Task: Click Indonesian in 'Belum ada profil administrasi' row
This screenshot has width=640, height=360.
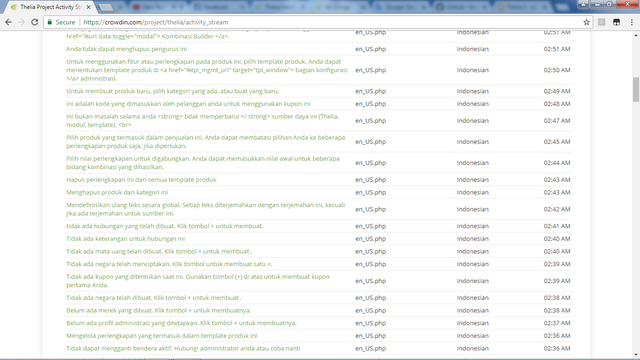Action: point(473,323)
